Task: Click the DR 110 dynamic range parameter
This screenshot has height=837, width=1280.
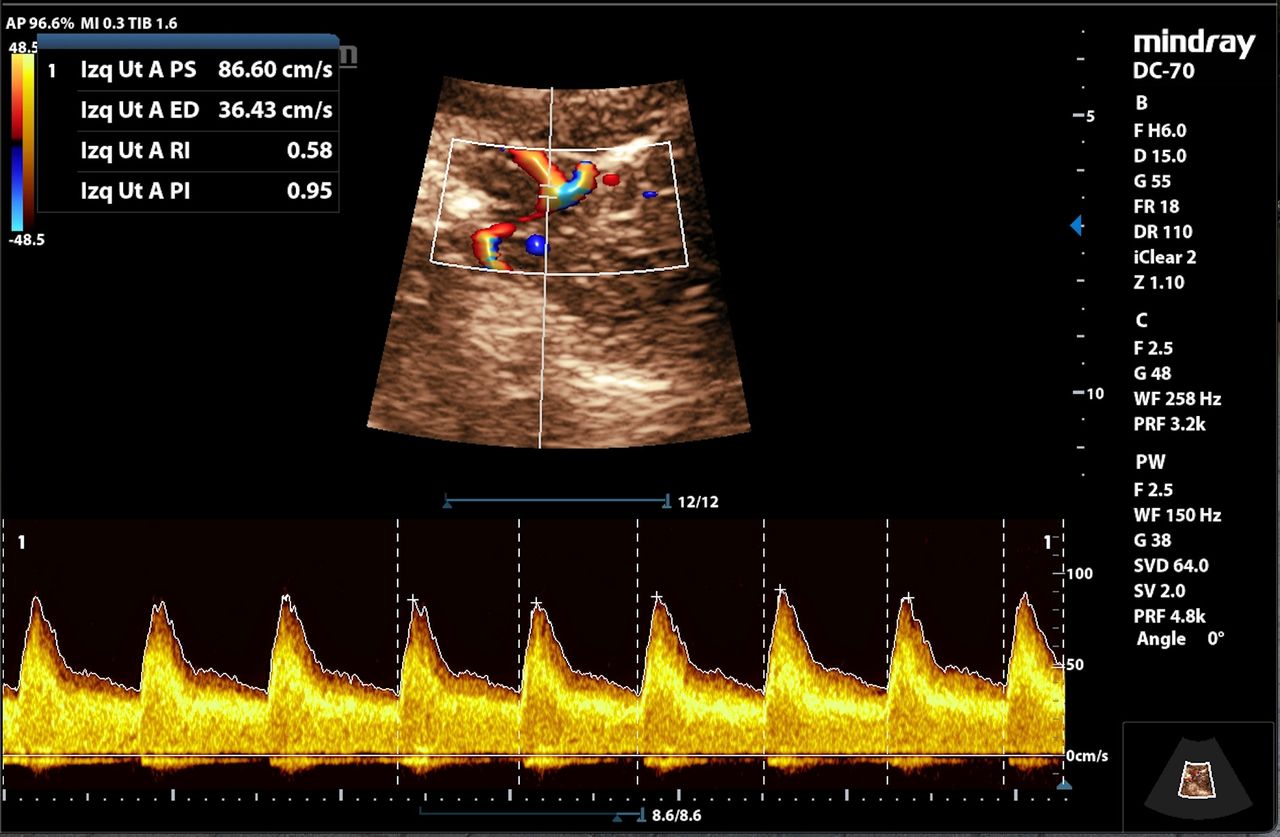Action: [1163, 231]
